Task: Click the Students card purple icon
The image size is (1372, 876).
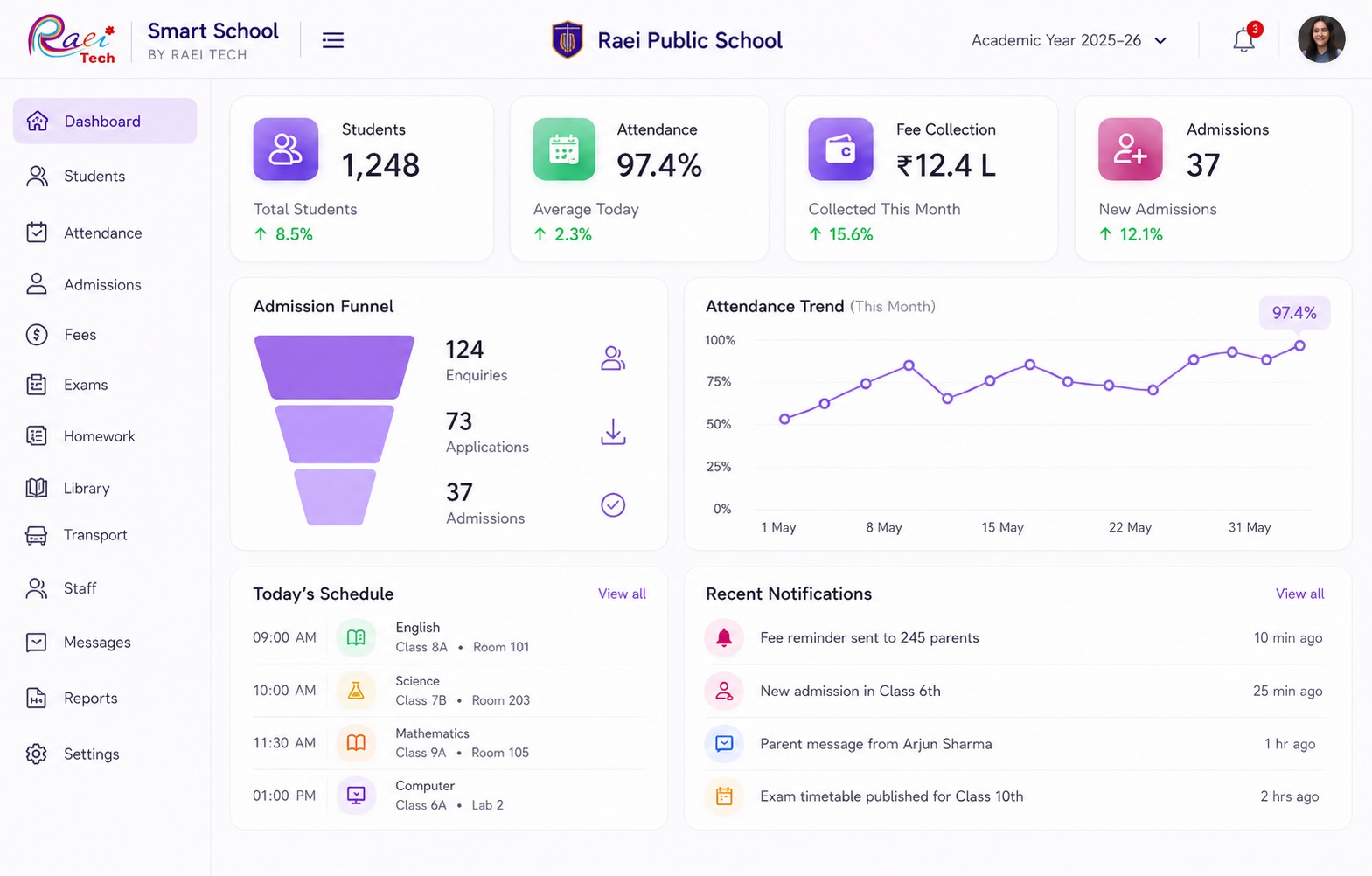Action: click(x=286, y=149)
